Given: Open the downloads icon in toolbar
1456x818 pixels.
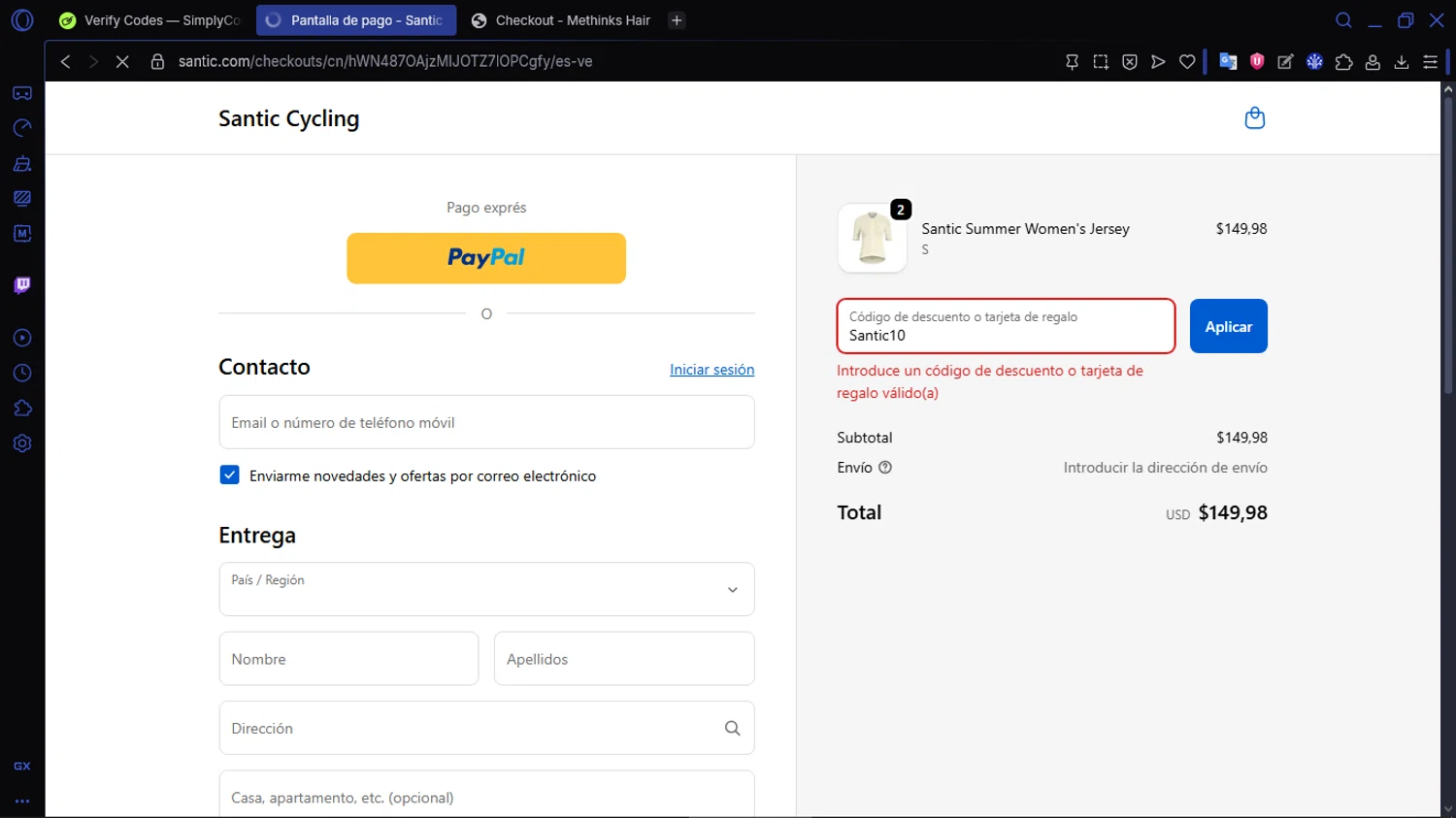Looking at the screenshot, I should click(x=1402, y=61).
